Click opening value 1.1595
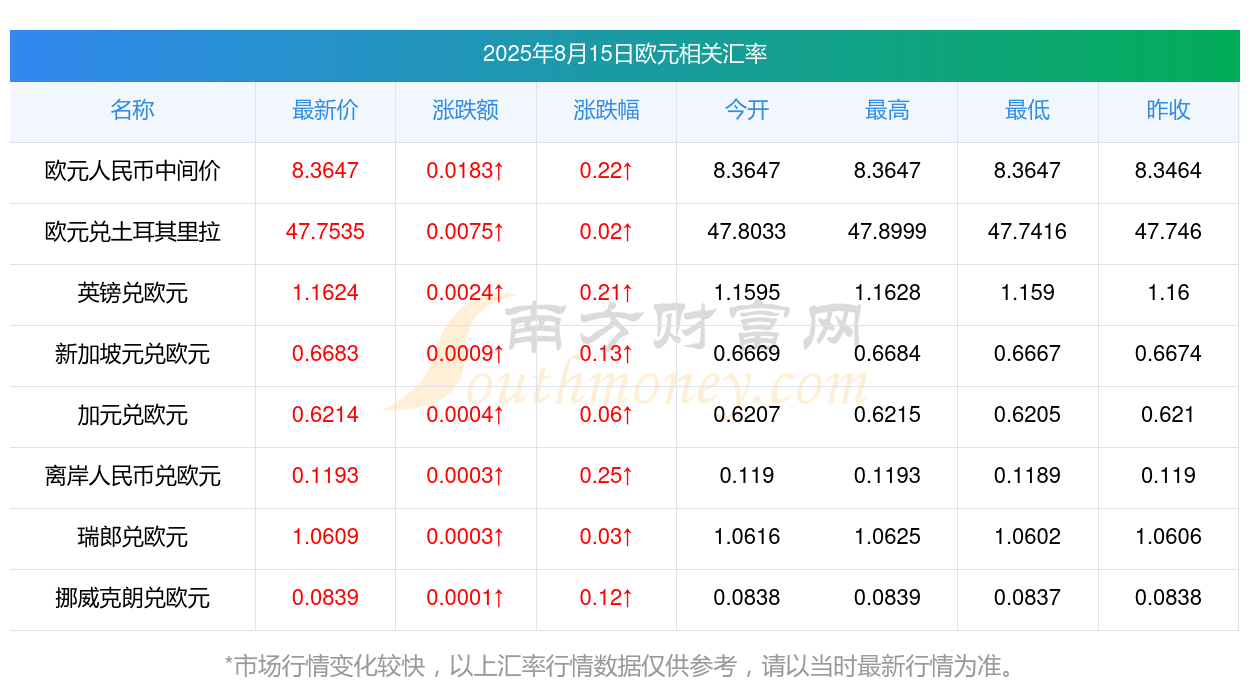This screenshot has width=1250, height=698. 747,293
